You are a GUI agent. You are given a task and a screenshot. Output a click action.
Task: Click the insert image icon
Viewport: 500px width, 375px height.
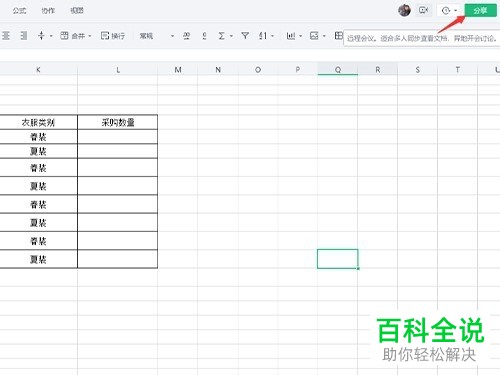click(x=314, y=35)
